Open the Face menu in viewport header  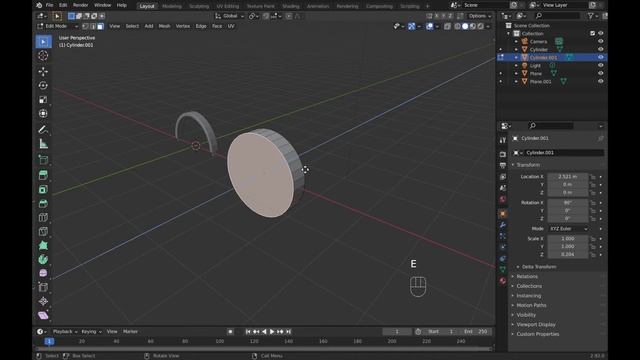tap(217, 26)
